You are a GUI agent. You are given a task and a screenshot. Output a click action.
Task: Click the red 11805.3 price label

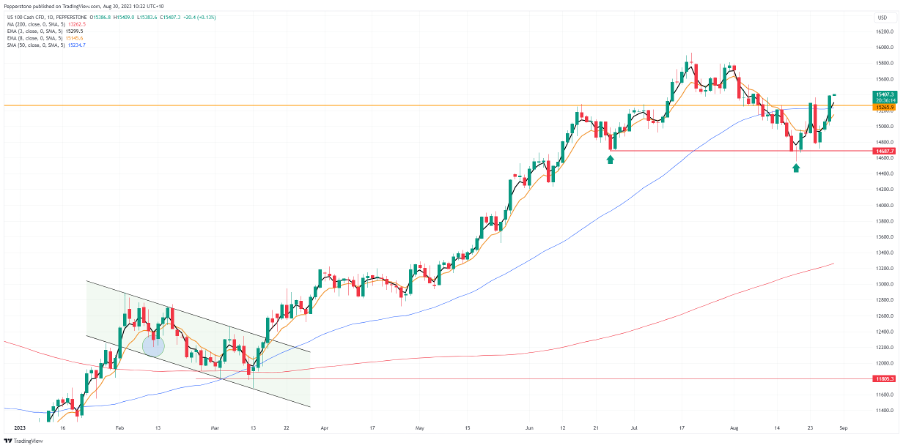(884, 379)
